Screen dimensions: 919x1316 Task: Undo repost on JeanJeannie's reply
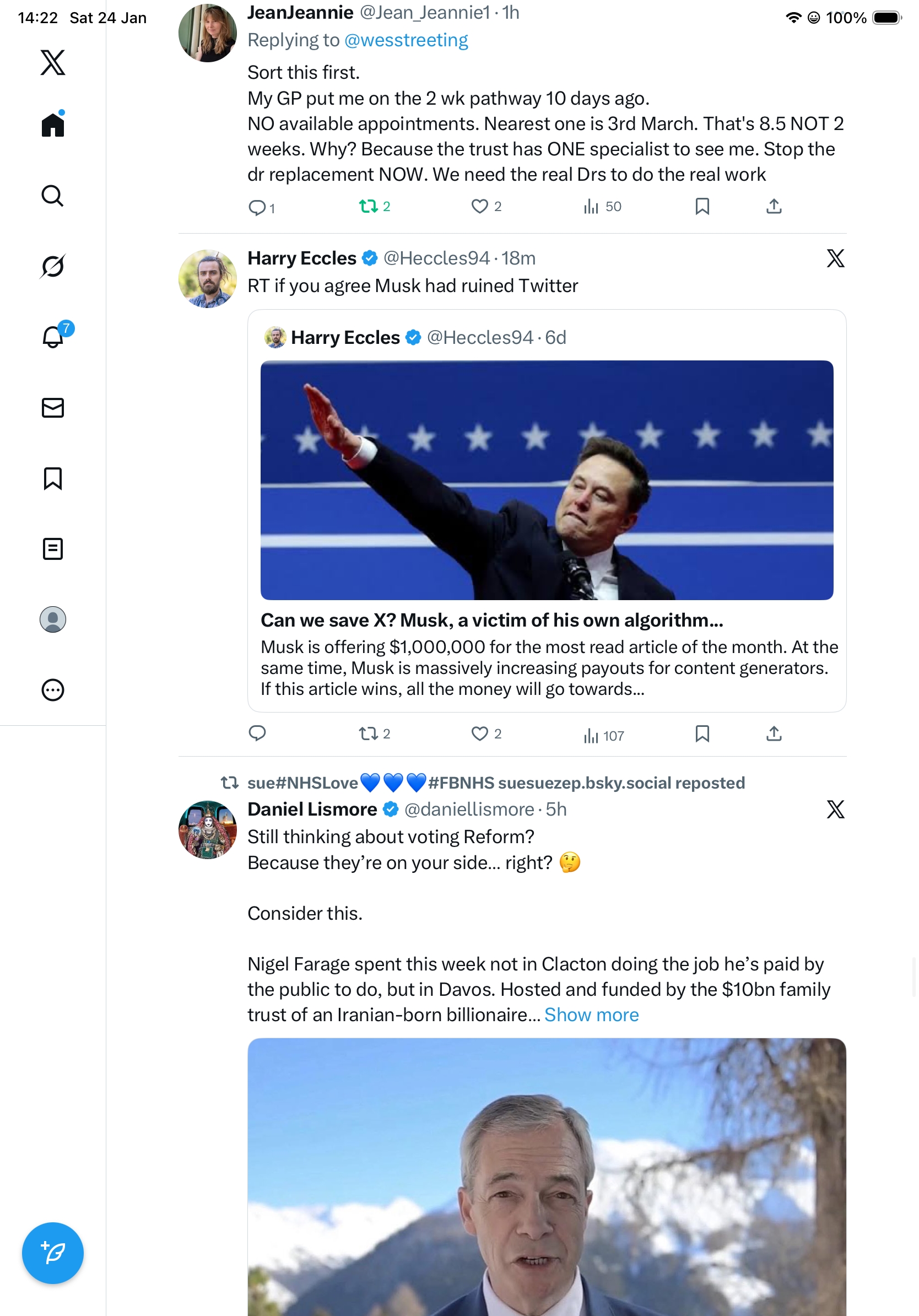tap(368, 206)
